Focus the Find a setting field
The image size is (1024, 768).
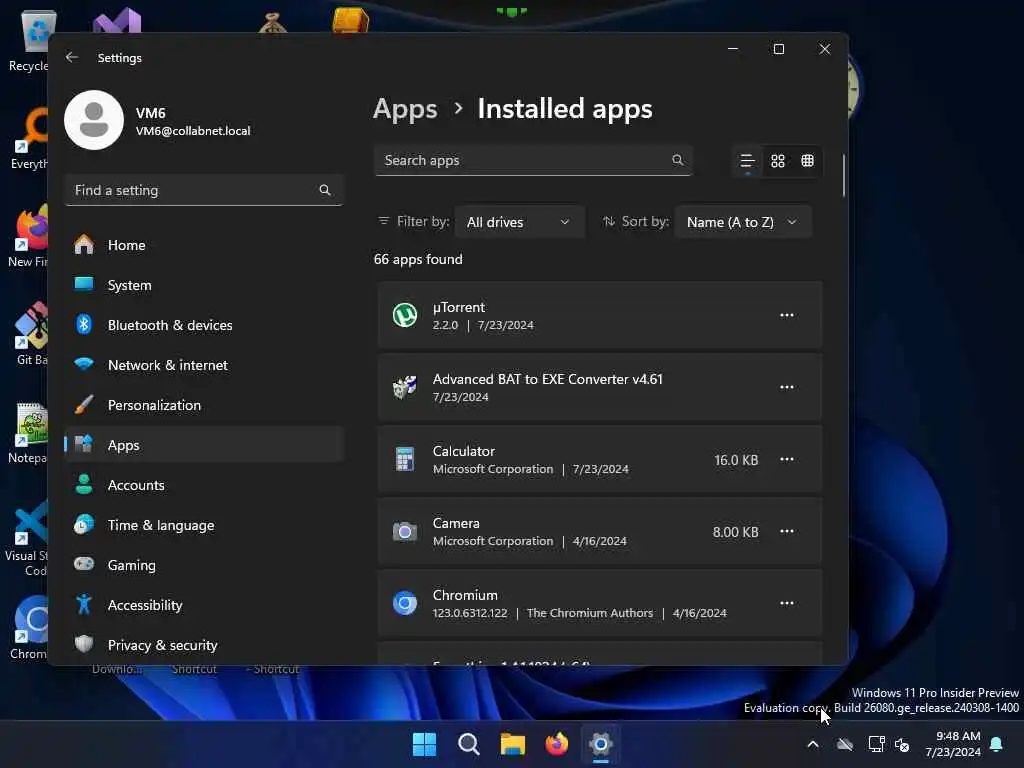[204, 190]
